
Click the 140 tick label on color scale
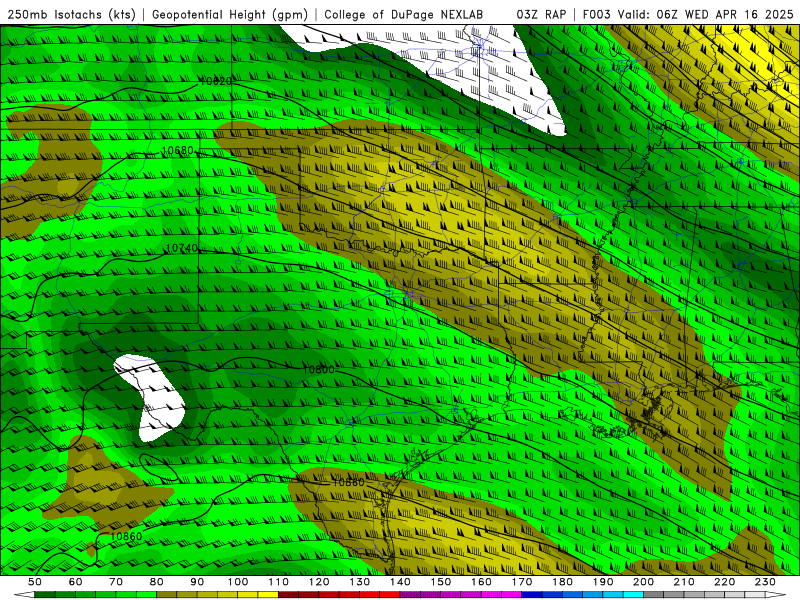coord(400,582)
